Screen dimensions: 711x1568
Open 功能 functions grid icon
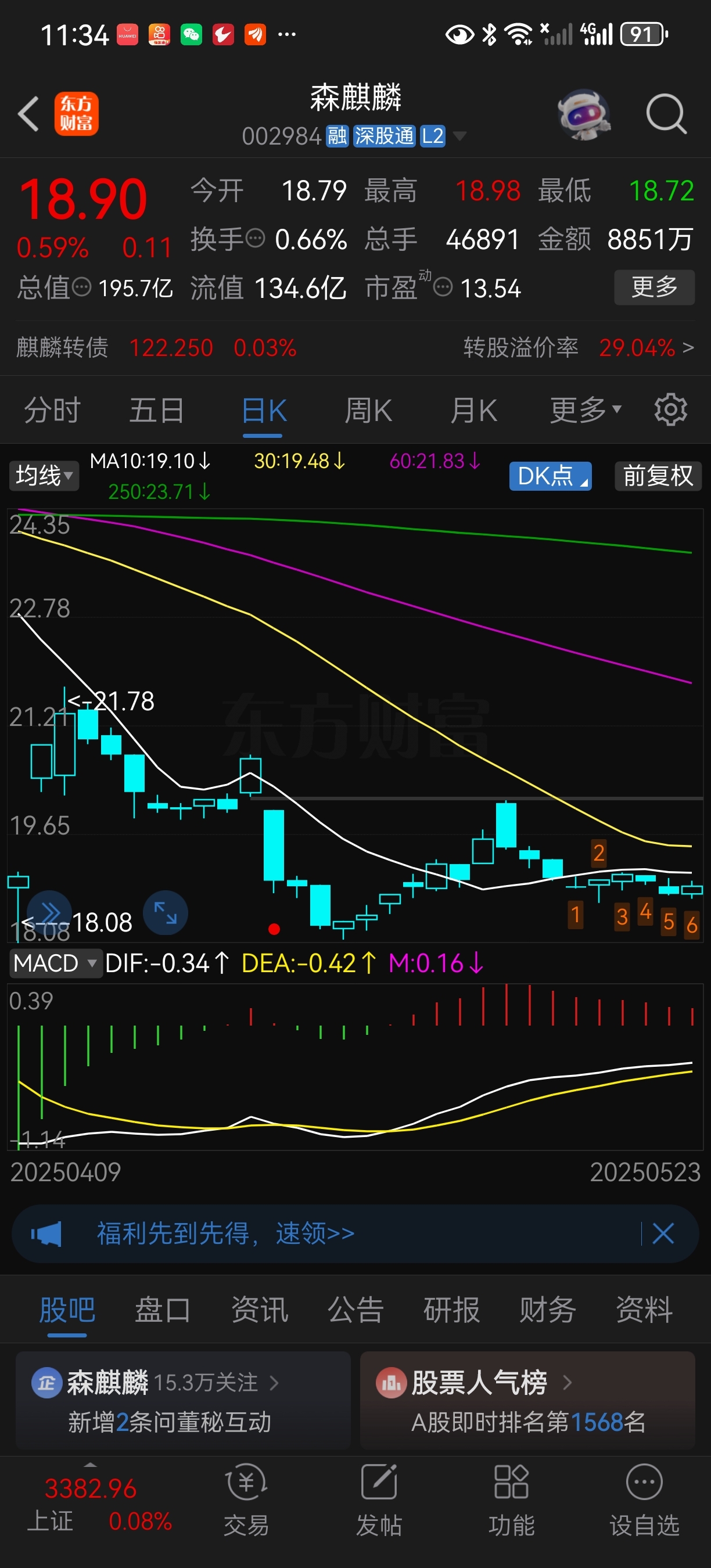pos(511,1481)
